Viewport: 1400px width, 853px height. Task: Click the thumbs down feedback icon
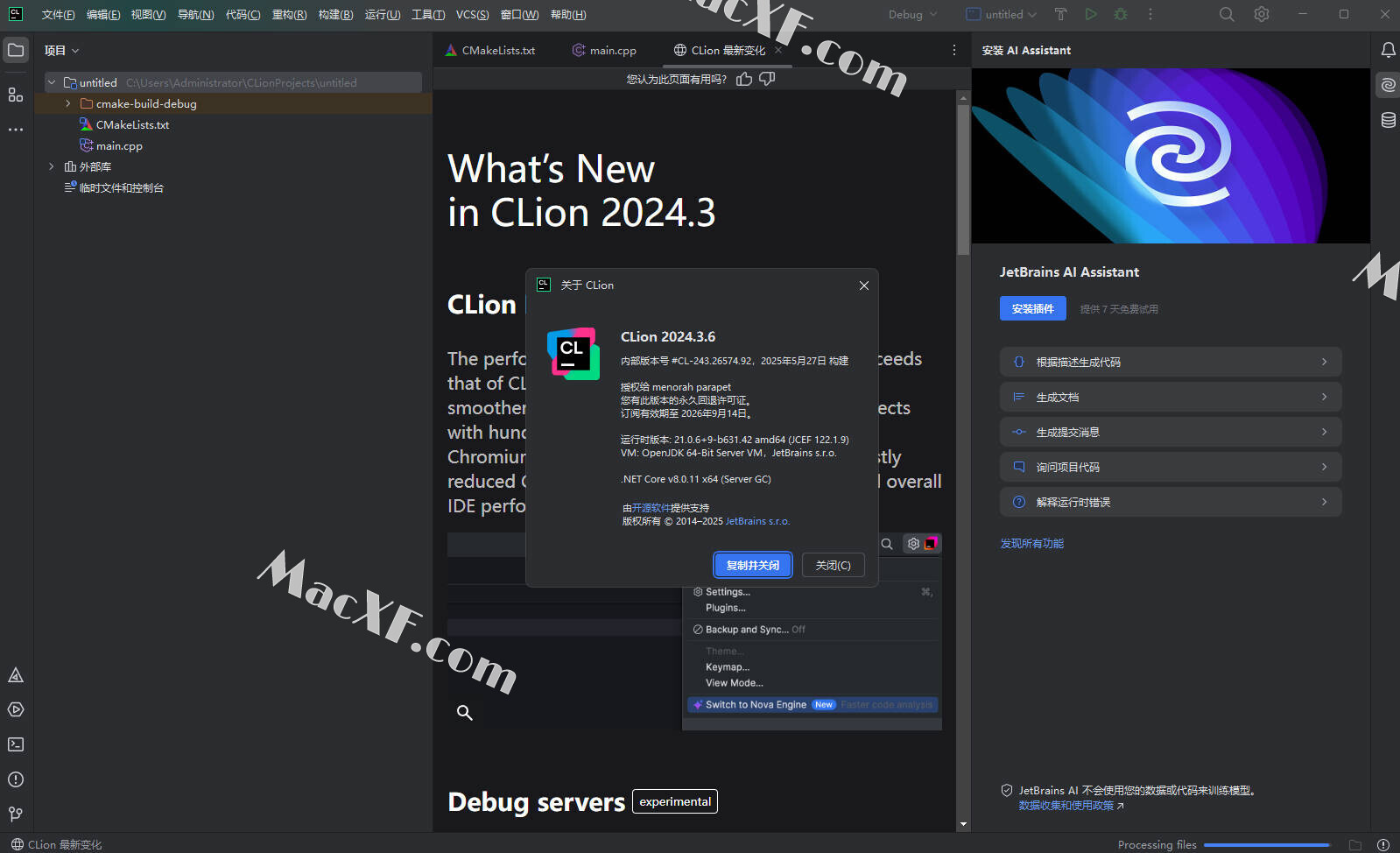point(767,79)
